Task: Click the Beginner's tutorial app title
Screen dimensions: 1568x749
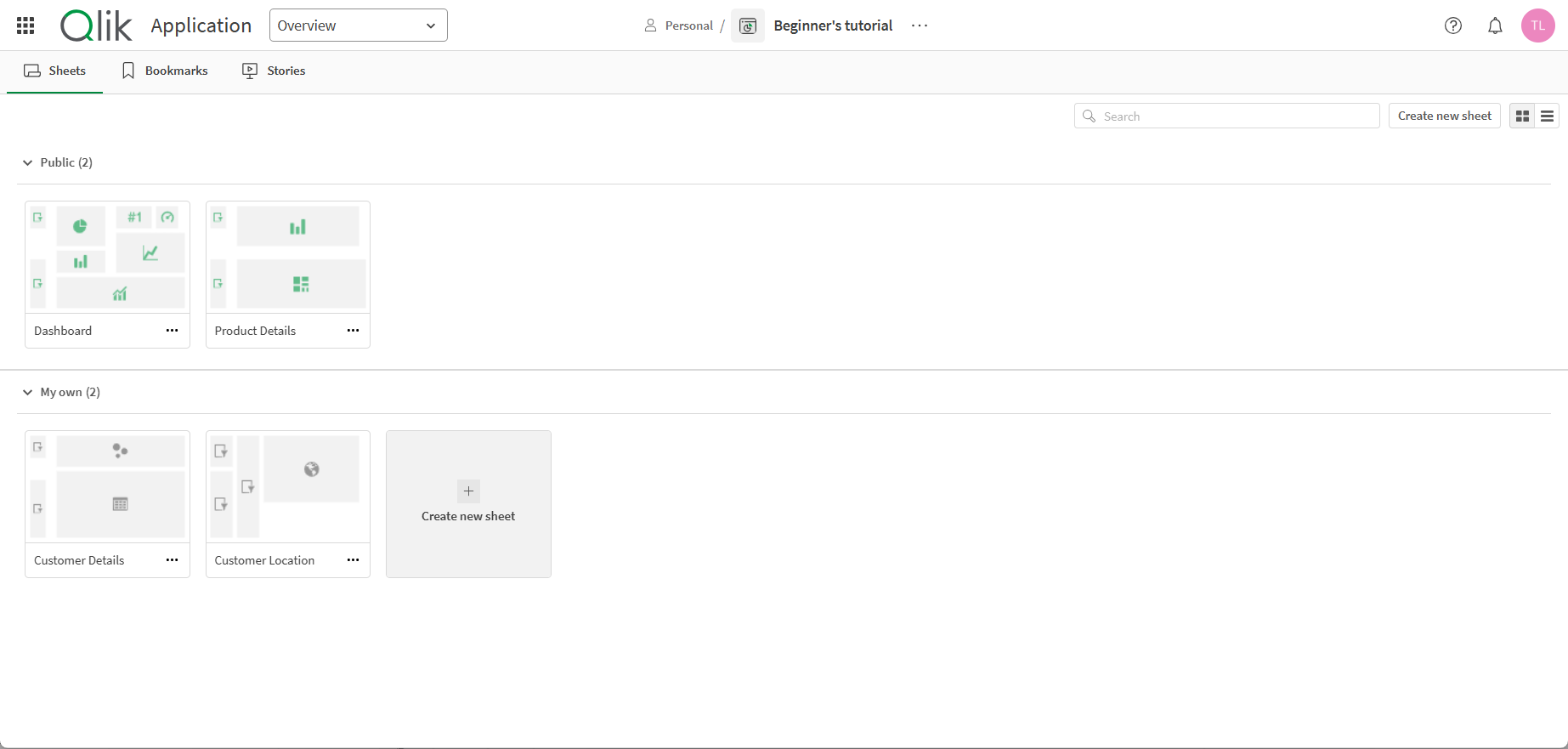Action: tap(833, 26)
